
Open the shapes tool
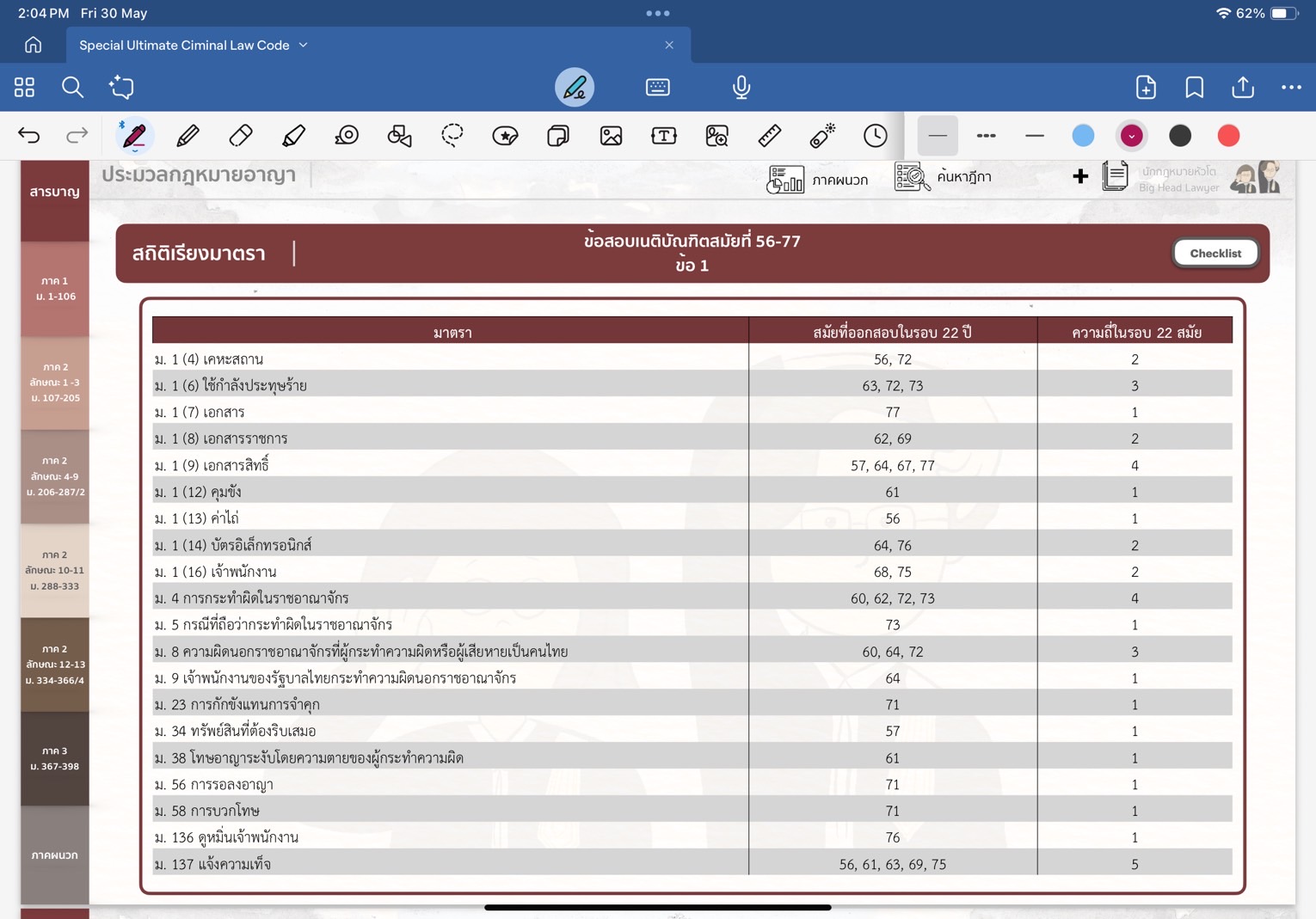click(x=399, y=136)
